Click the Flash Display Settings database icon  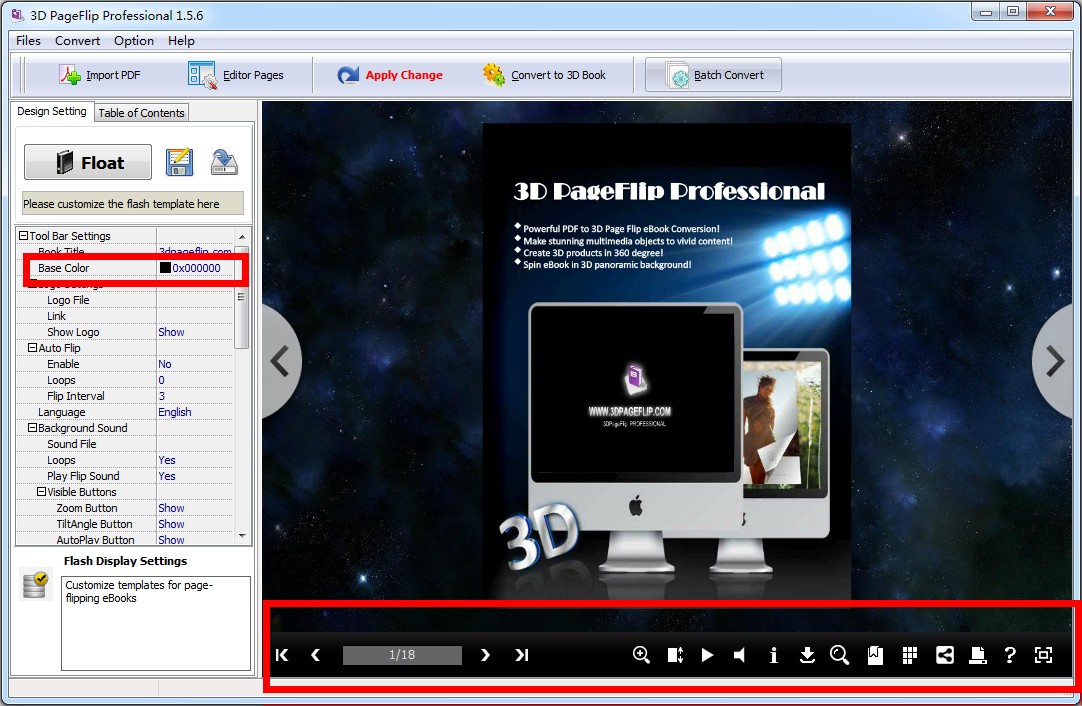tap(35, 585)
